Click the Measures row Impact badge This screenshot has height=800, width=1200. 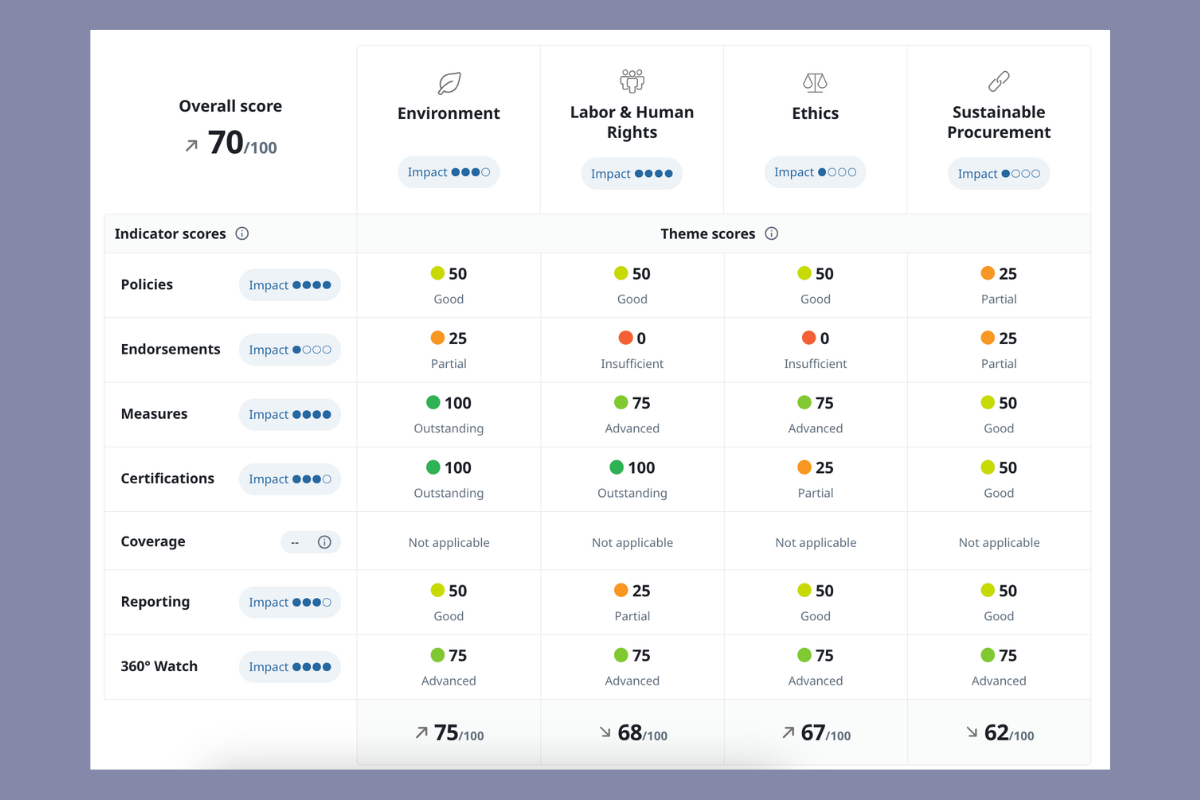click(290, 414)
